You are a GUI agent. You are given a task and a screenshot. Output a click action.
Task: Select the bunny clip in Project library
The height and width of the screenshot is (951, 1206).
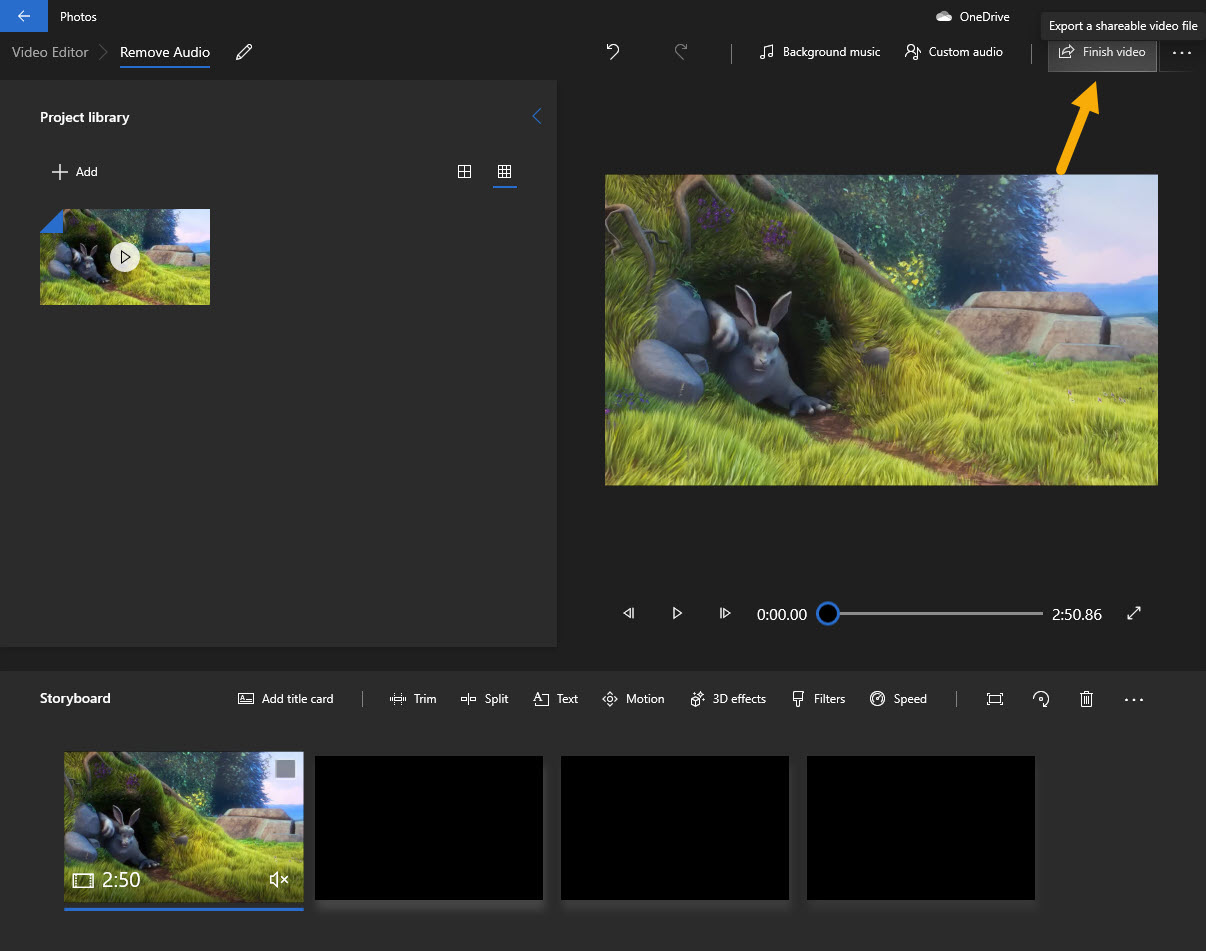[125, 257]
